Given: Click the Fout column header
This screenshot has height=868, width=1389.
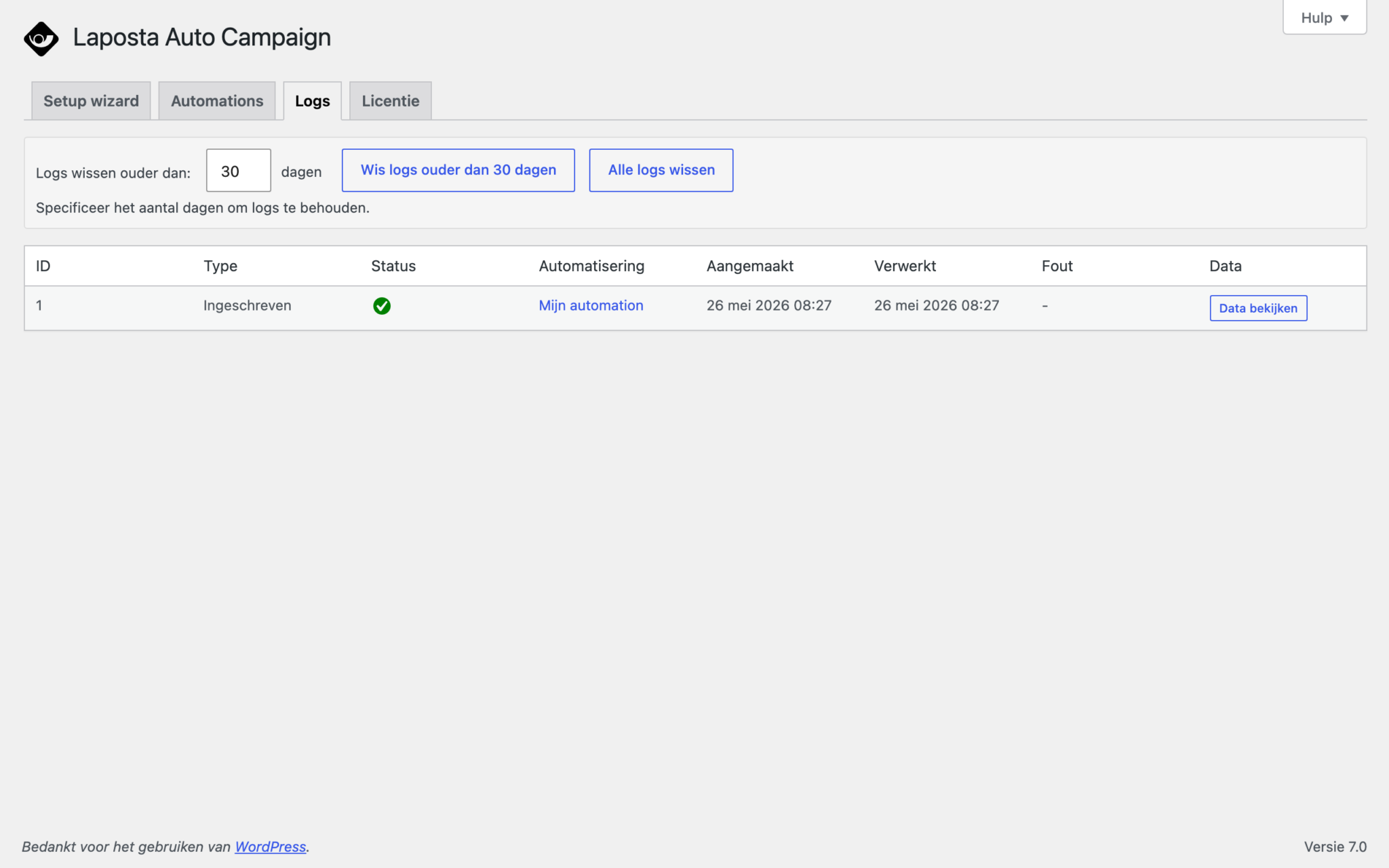Looking at the screenshot, I should pos(1057,266).
